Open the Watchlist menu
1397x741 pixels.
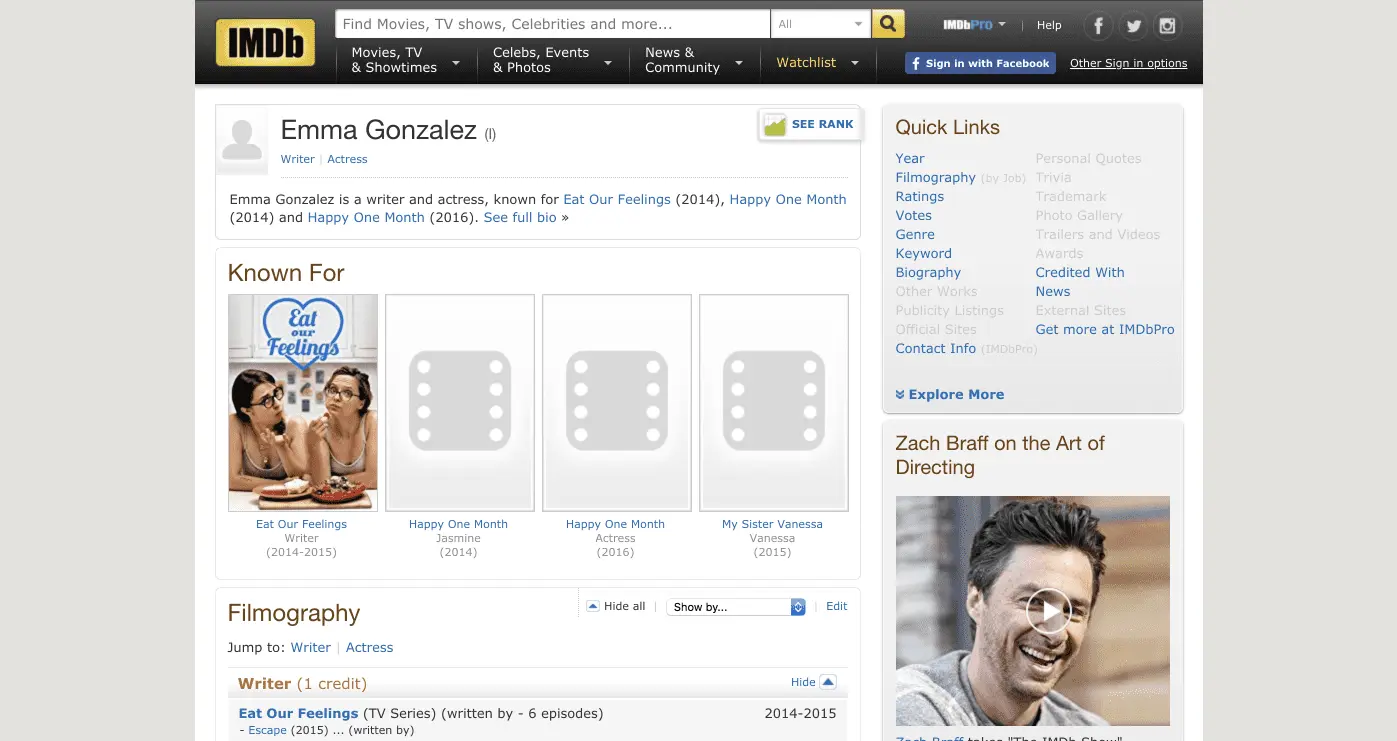coord(817,62)
